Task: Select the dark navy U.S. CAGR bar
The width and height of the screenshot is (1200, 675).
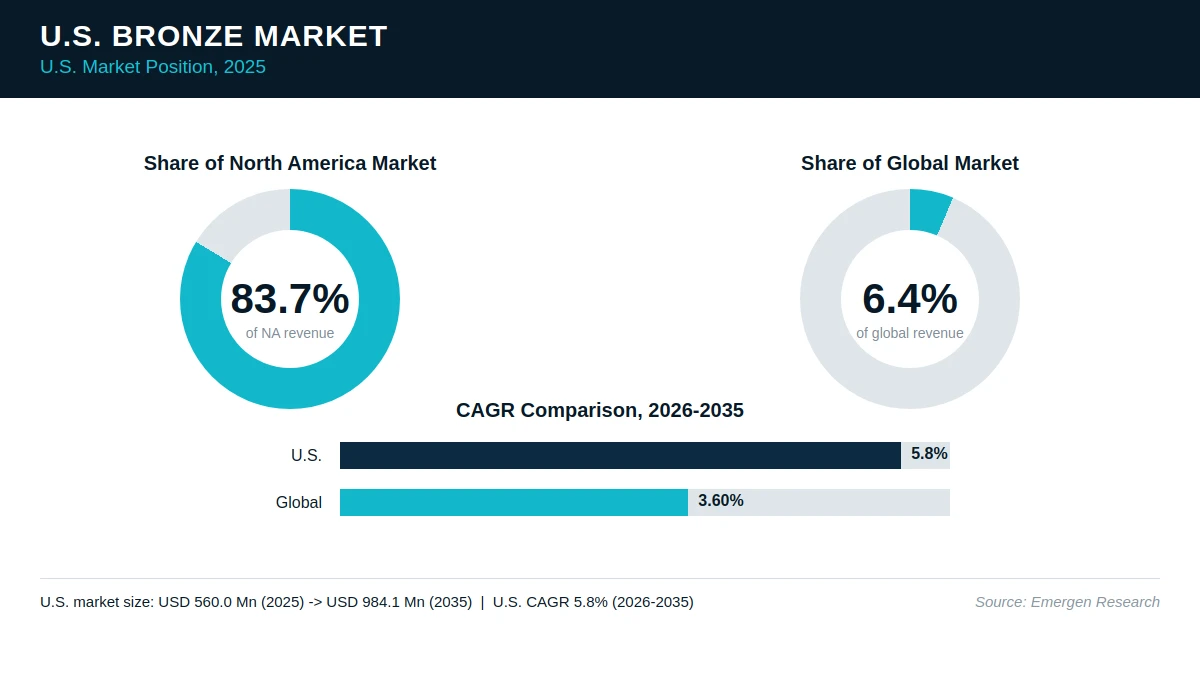Action: pos(620,455)
